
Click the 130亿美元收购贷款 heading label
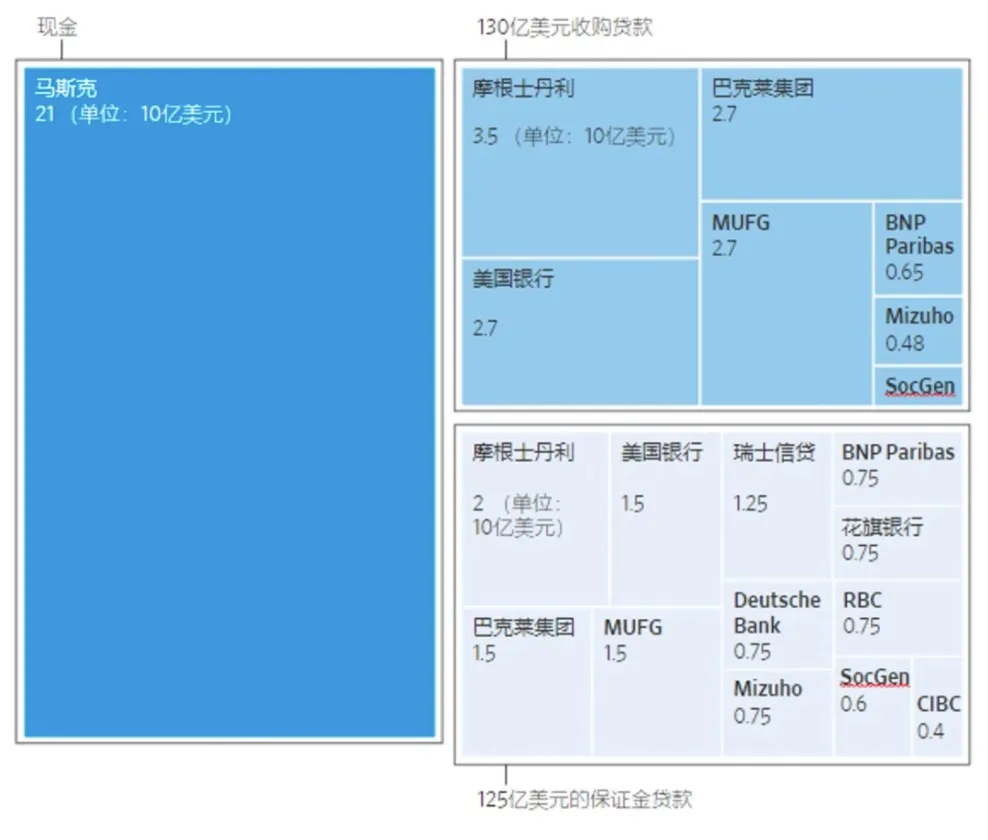click(x=564, y=27)
